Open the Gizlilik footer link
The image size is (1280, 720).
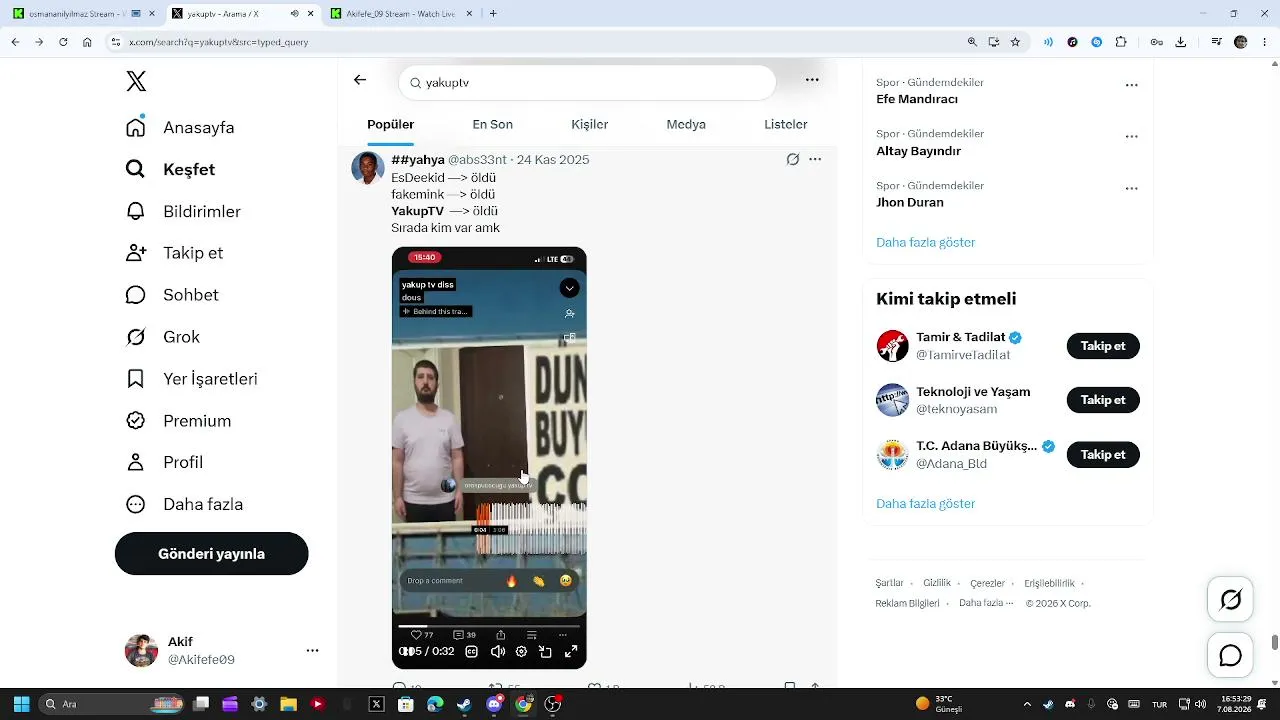937,583
